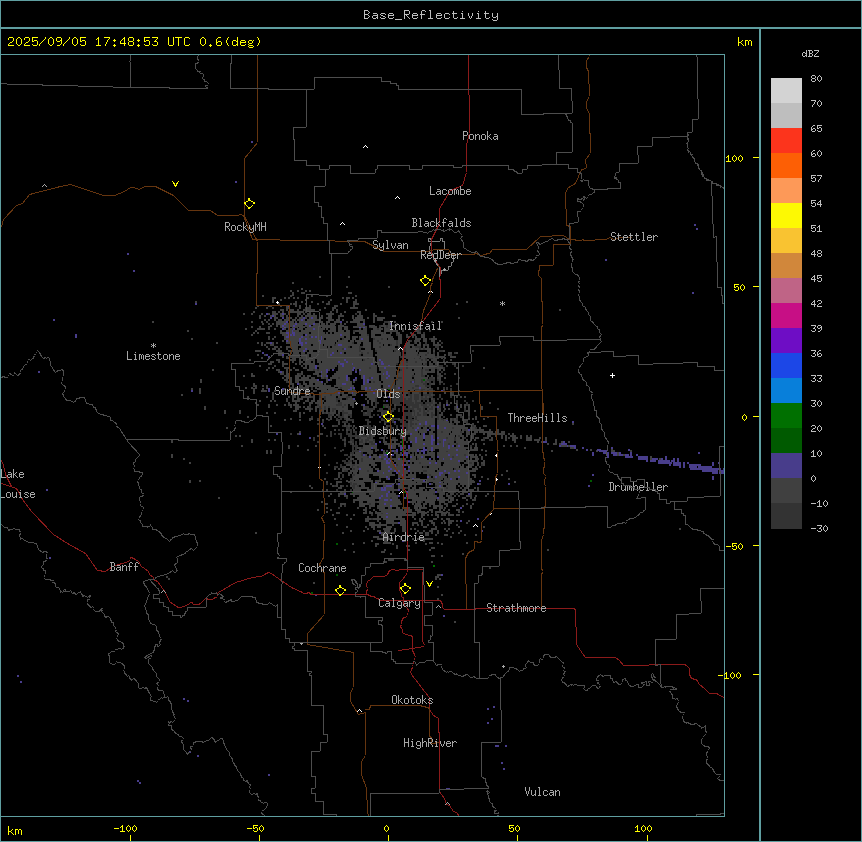Select the blue 33-36 dBZ legend swatch
Image resolution: width=862 pixels, height=842 pixels.
point(786,365)
